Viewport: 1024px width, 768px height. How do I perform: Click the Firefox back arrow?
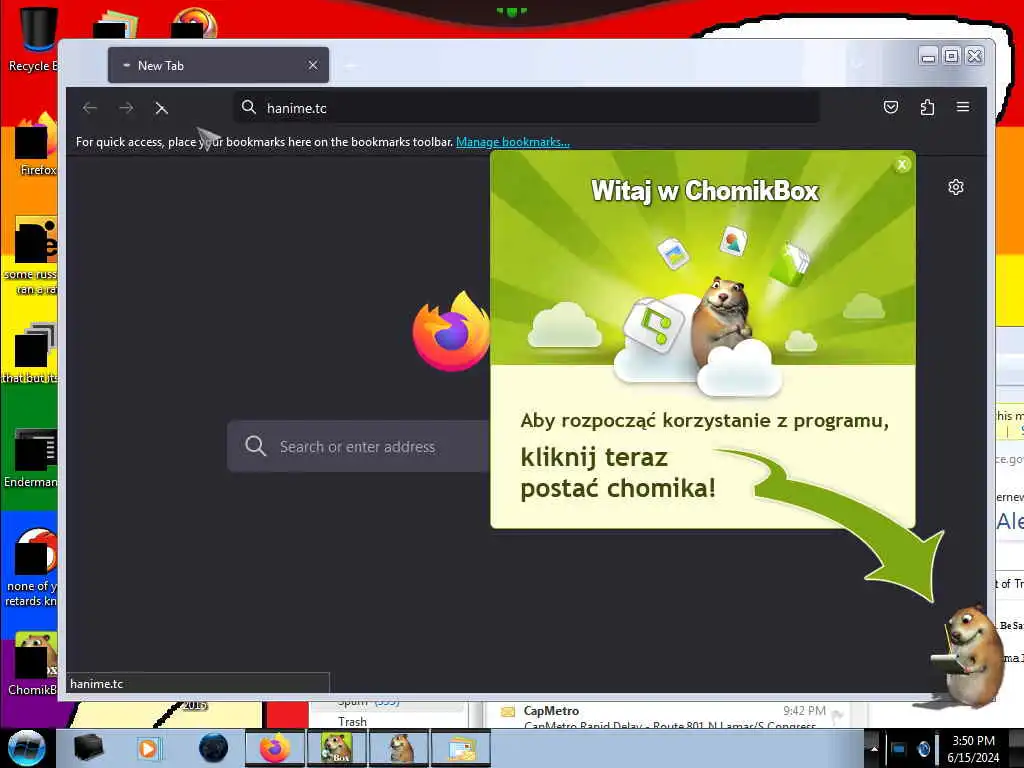tap(90, 108)
